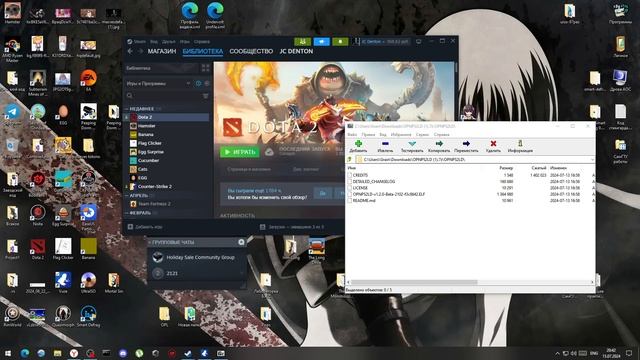The height and width of the screenshot is (360, 640).
Task: Open the Сервис menu in 7-Zip
Action: coord(422,134)
